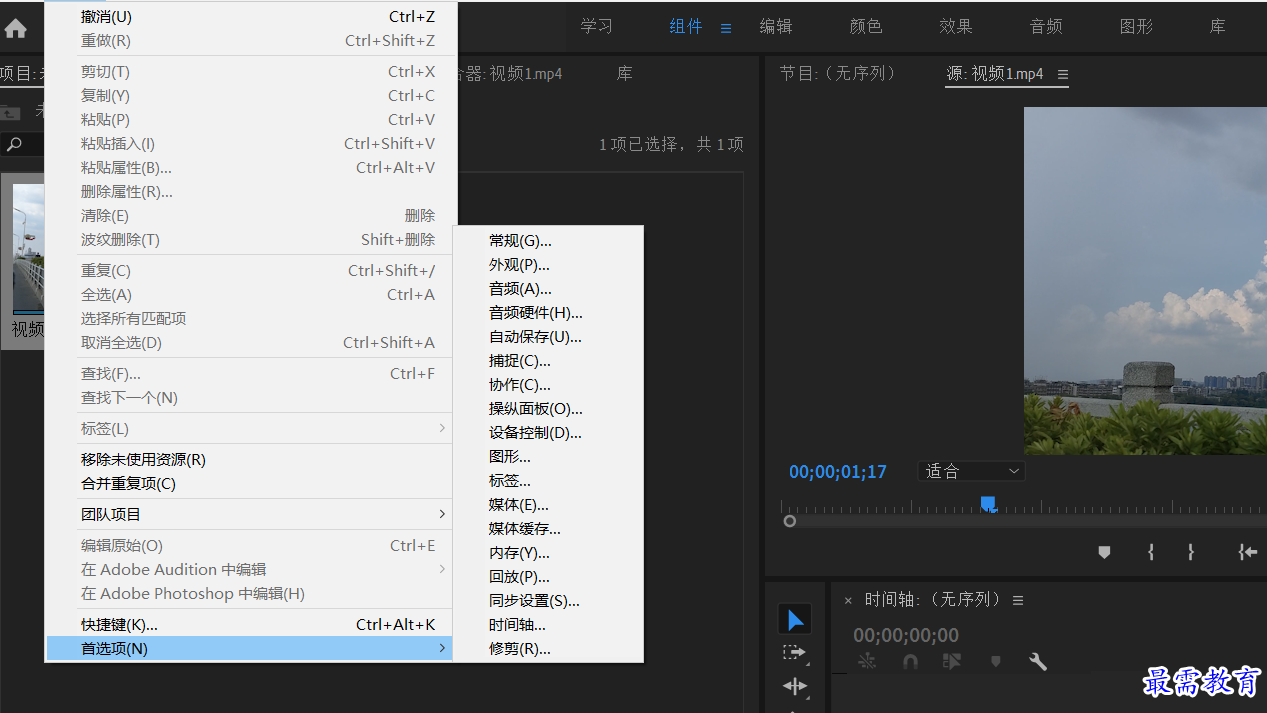1267x713 pixels.
Task: Add marker using timeline marker icon
Action: point(995,661)
